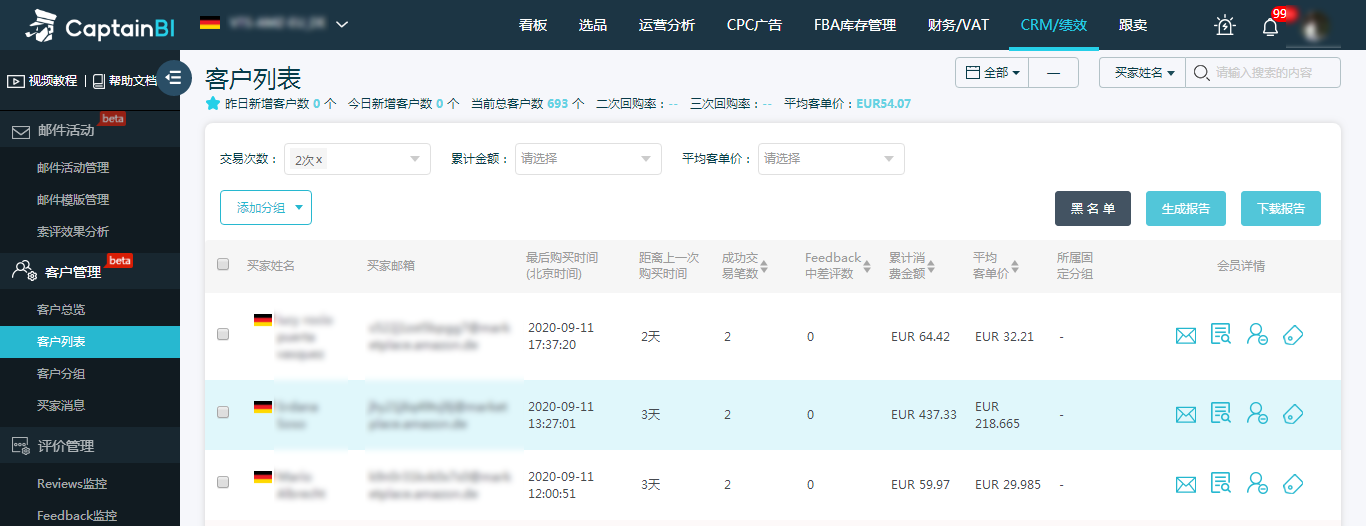Tag the EUR 64.42 customer
This screenshot has width=1366, height=526.
click(x=1293, y=335)
